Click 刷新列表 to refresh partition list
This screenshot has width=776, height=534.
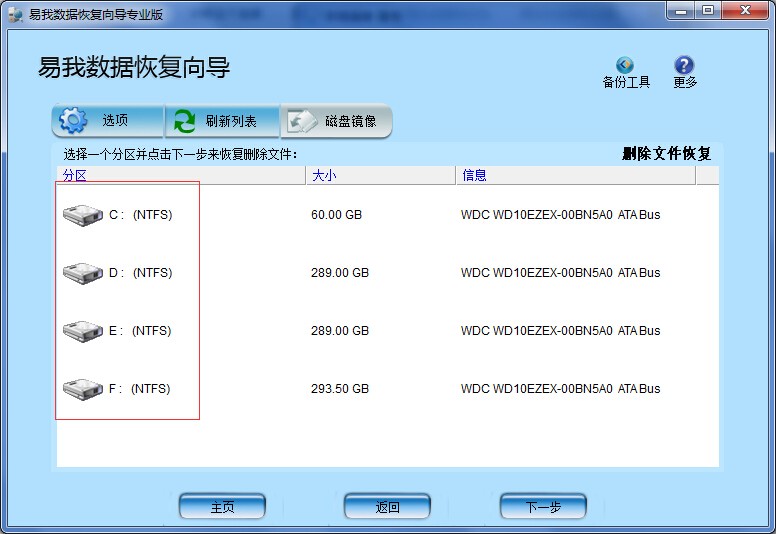point(231,121)
